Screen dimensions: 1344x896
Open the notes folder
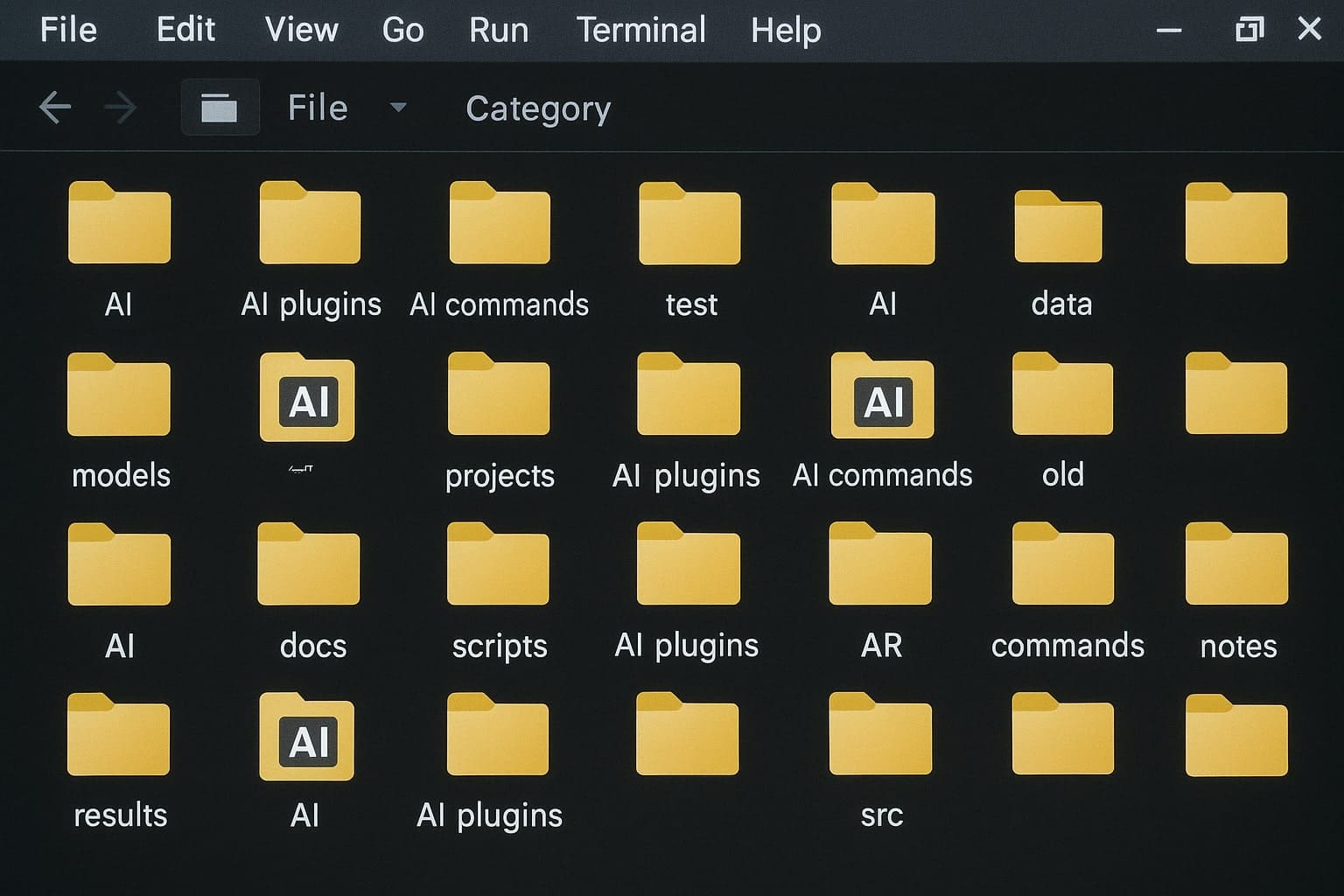click(x=1236, y=564)
